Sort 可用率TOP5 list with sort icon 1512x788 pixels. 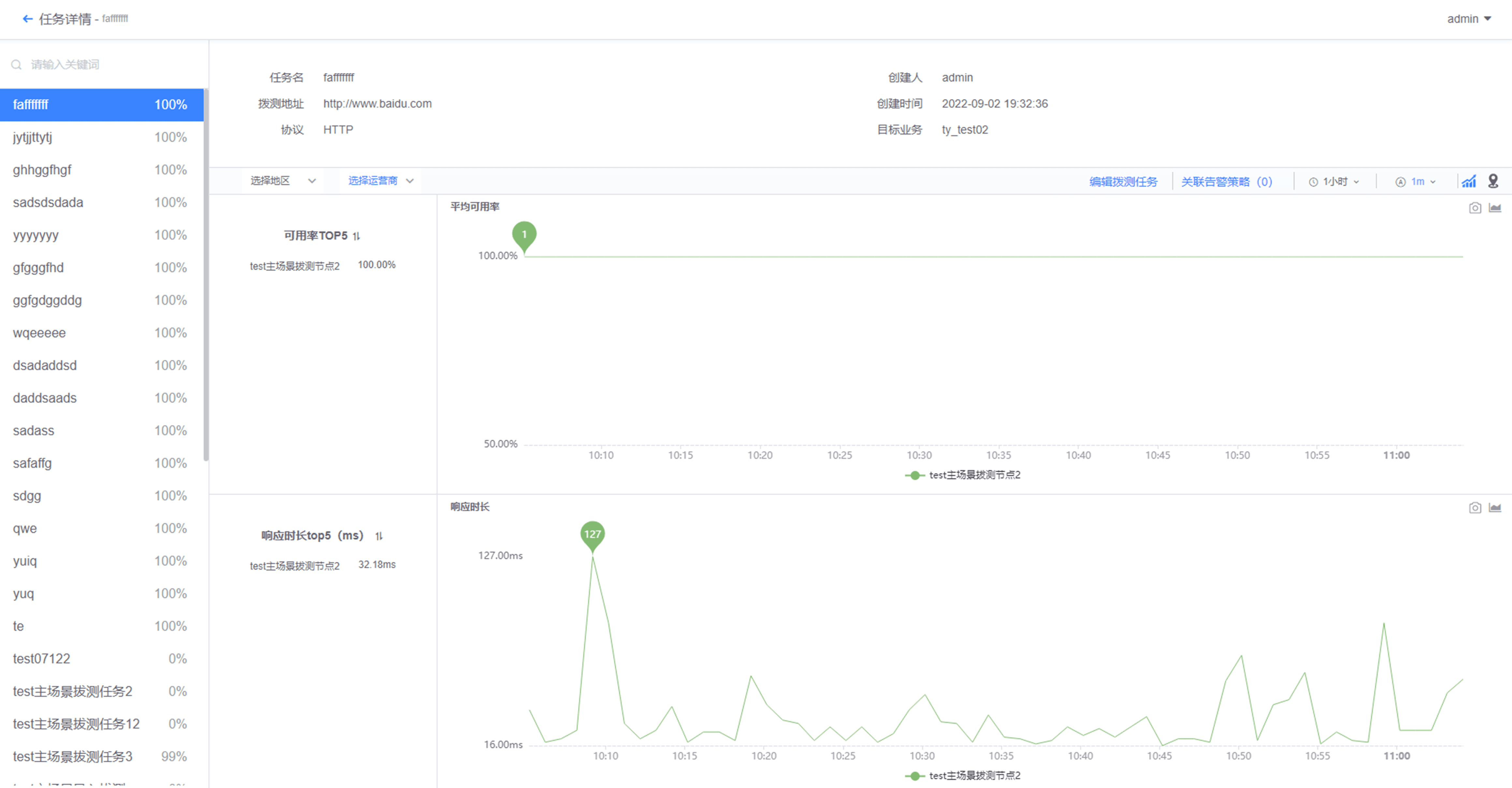(356, 236)
